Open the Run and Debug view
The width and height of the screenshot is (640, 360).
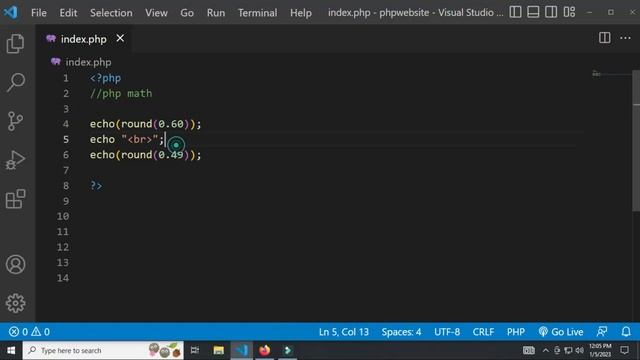click(16, 160)
